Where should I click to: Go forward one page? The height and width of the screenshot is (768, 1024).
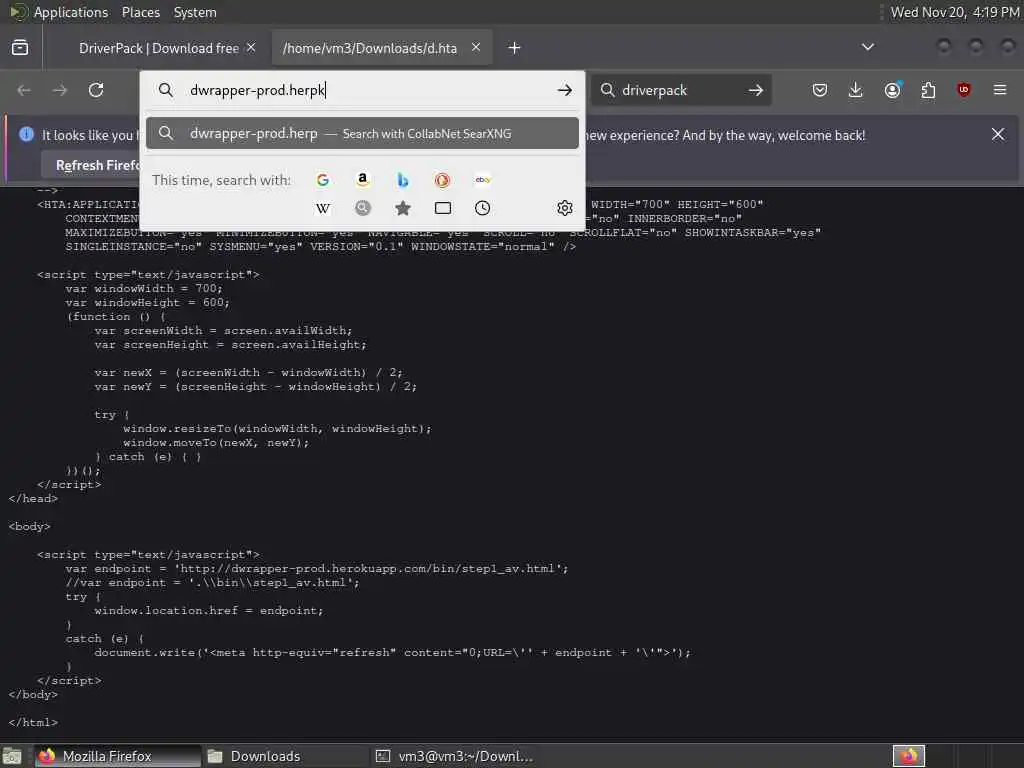60,90
